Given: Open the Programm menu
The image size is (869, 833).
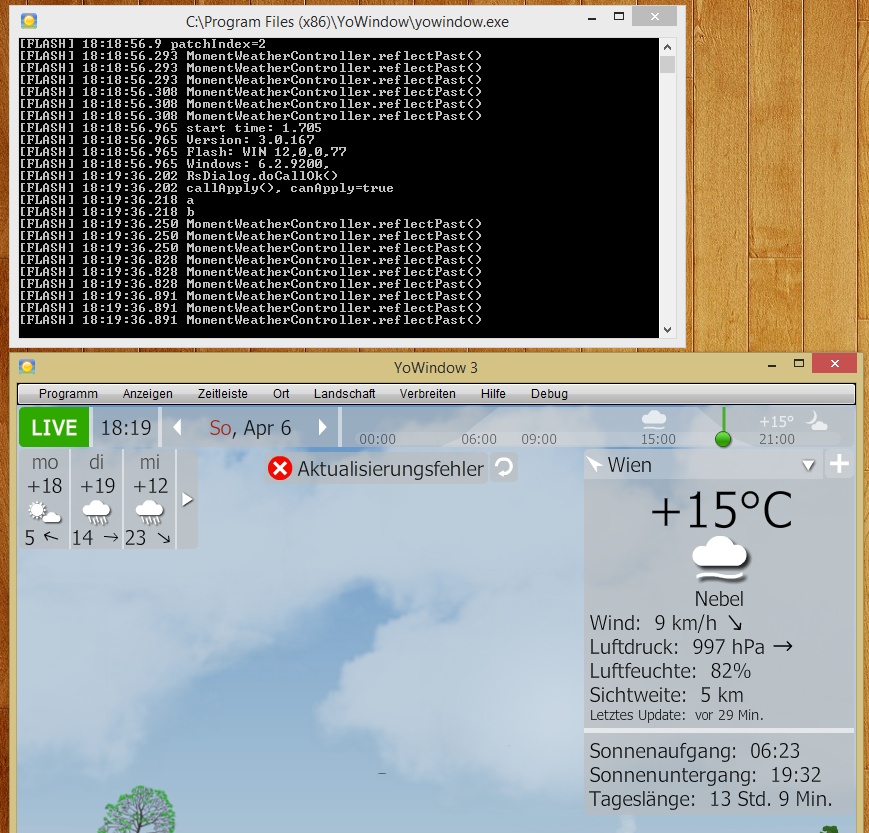Looking at the screenshot, I should 68,394.
